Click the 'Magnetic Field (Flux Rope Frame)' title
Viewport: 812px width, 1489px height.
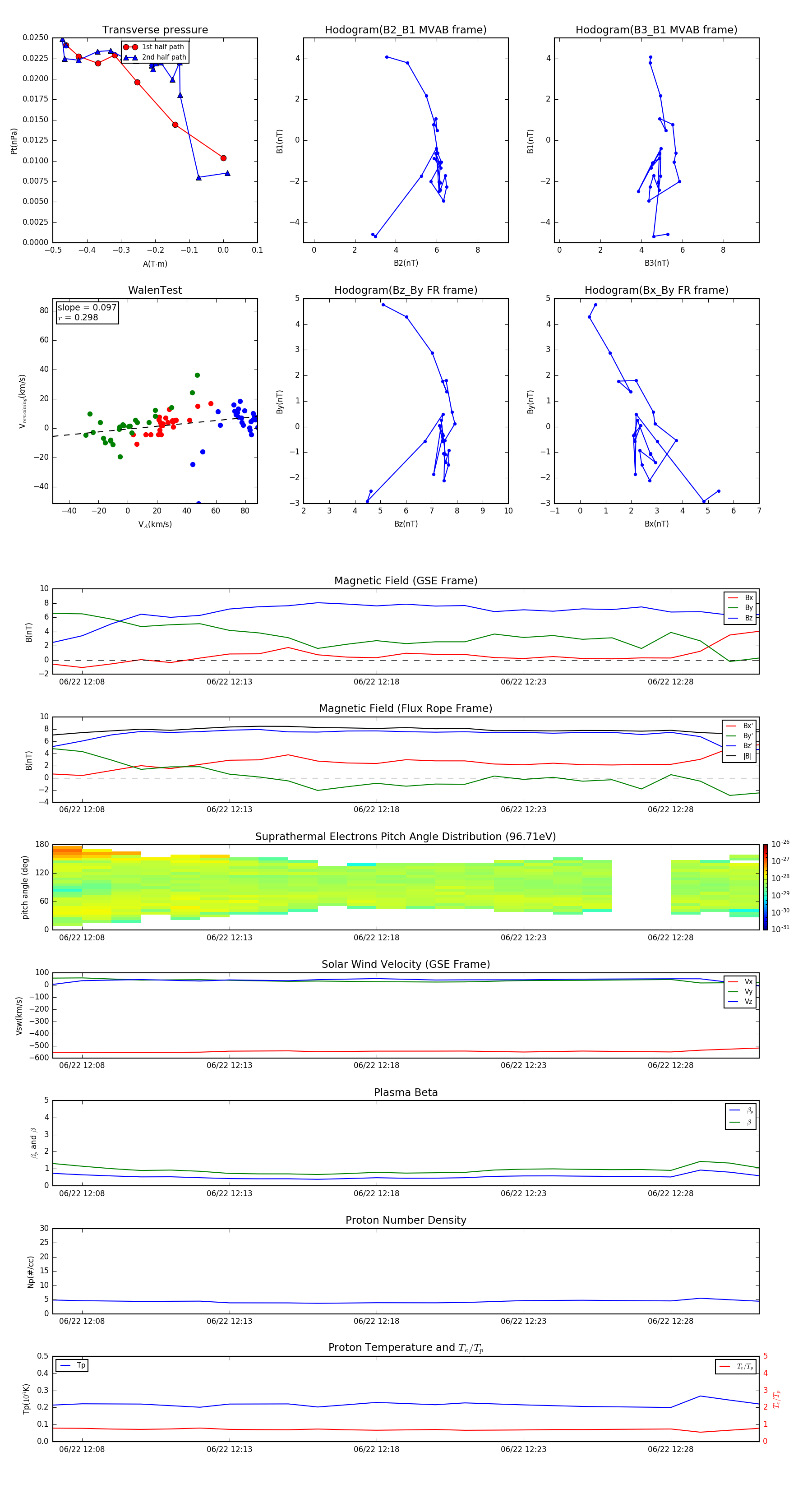point(406,709)
